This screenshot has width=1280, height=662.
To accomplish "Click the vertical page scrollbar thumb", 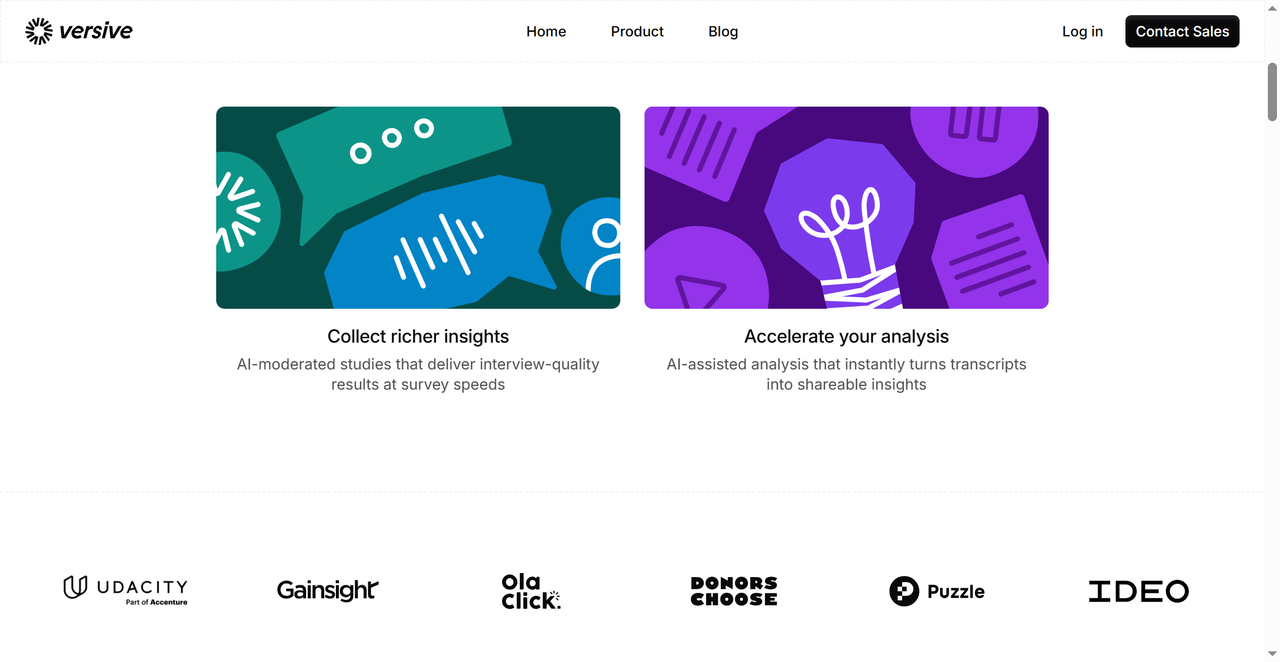I will tap(1273, 90).
